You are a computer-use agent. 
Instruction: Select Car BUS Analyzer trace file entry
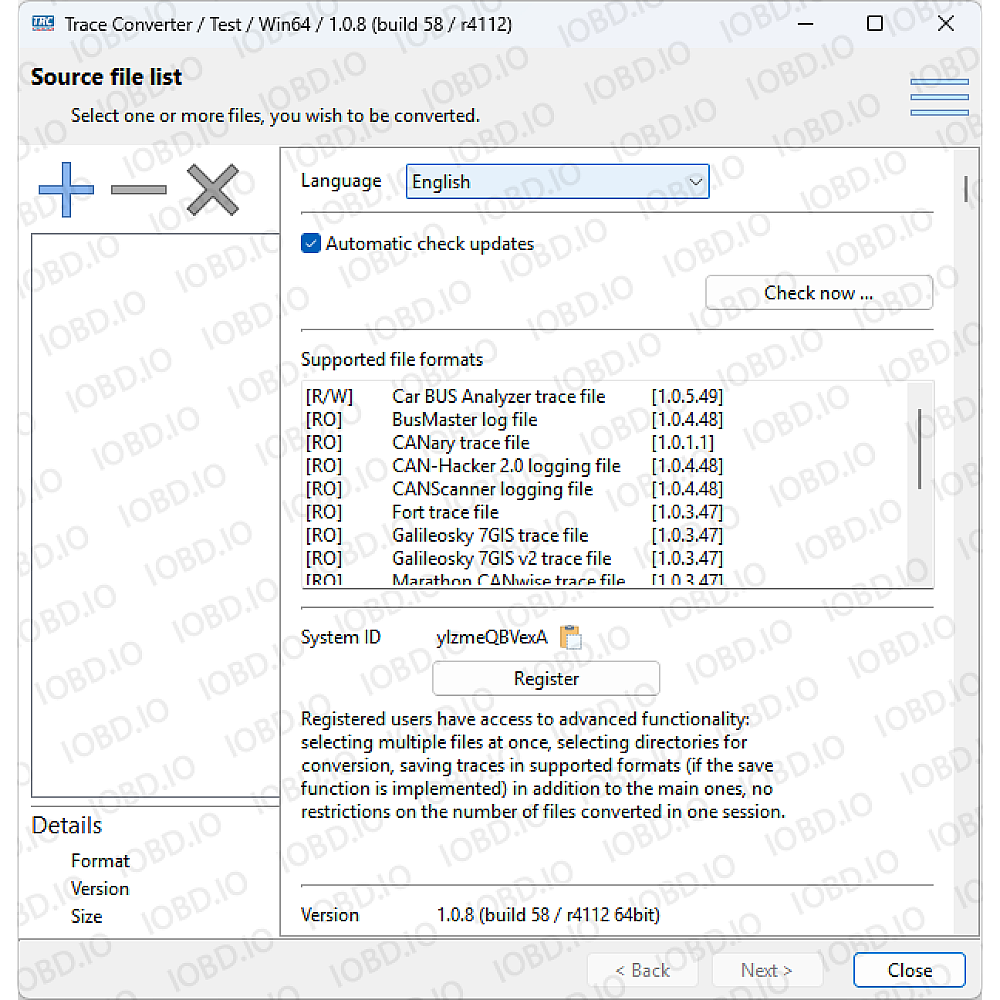coord(498,397)
